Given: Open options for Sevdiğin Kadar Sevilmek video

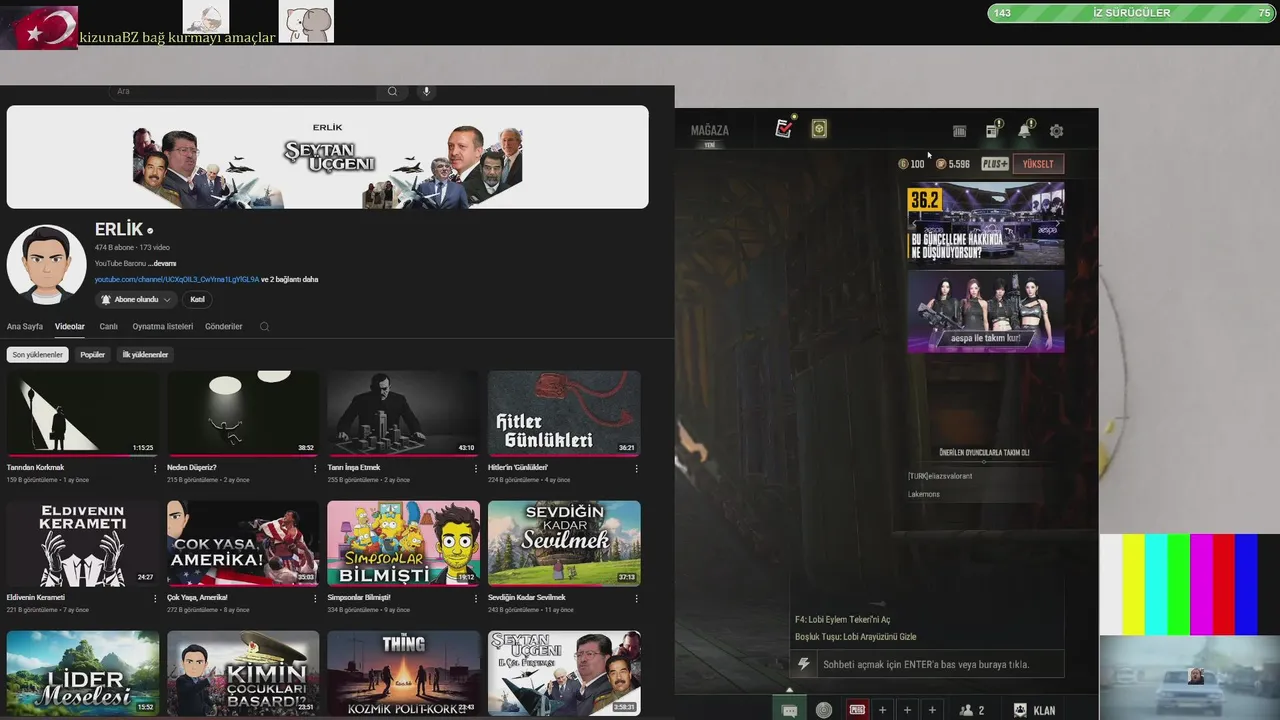Looking at the screenshot, I should (x=636, y=598).
